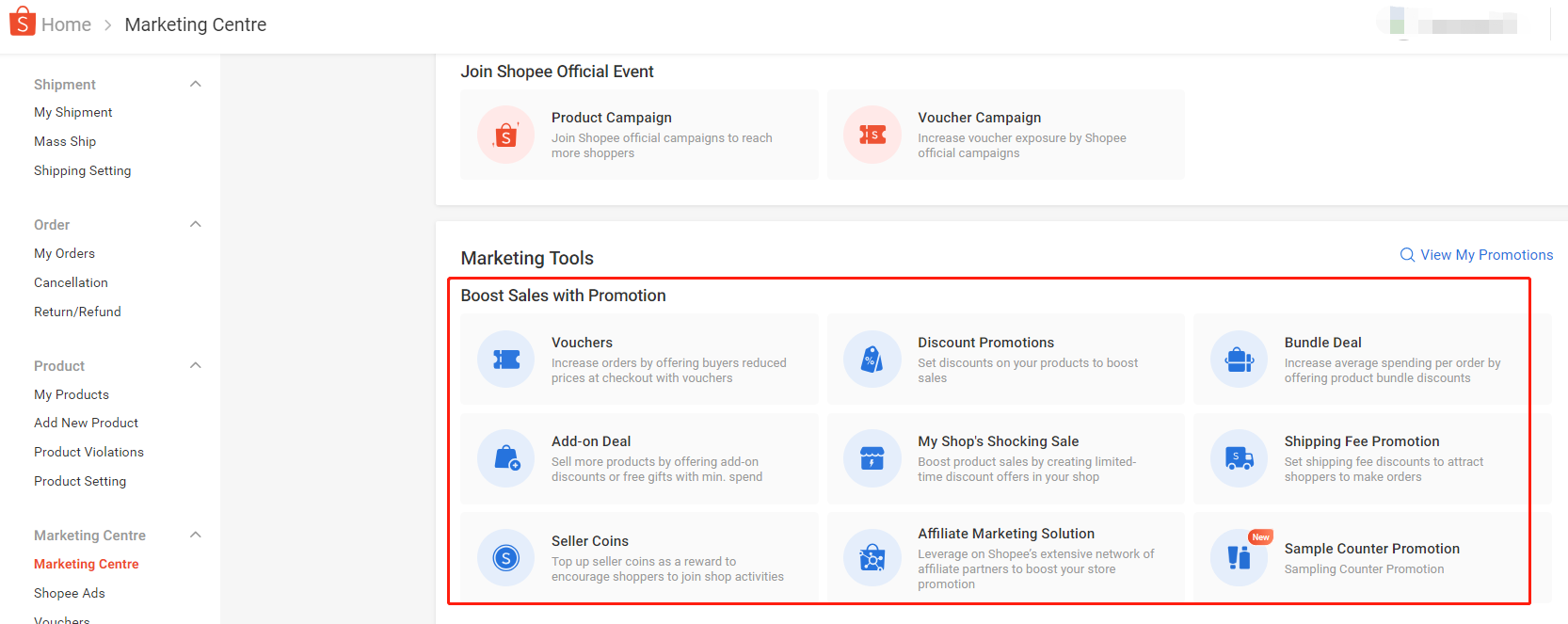Collapse the Order sidebar section
1568x624 pixels.
196,224
